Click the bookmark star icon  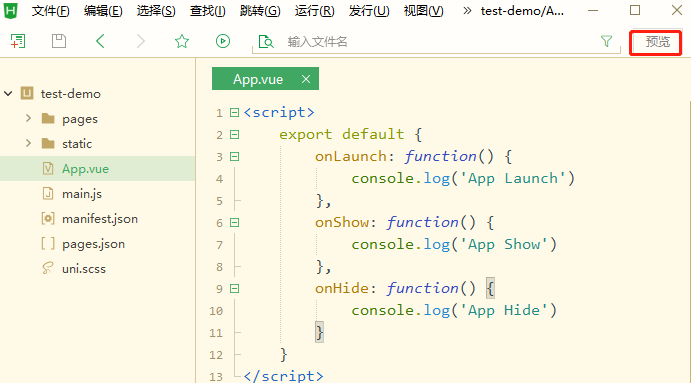tap(182, 41)
